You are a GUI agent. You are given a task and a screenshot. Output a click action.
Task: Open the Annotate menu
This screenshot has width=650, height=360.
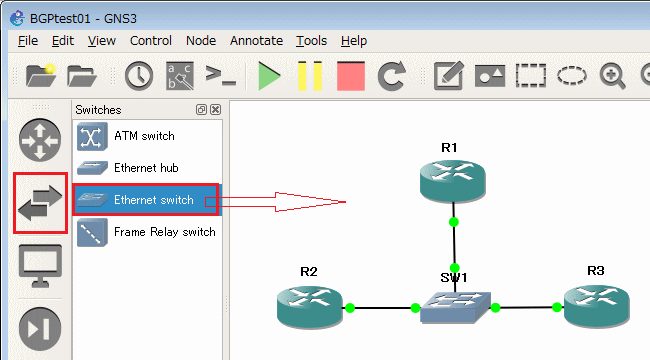click(x=256, y=41)
